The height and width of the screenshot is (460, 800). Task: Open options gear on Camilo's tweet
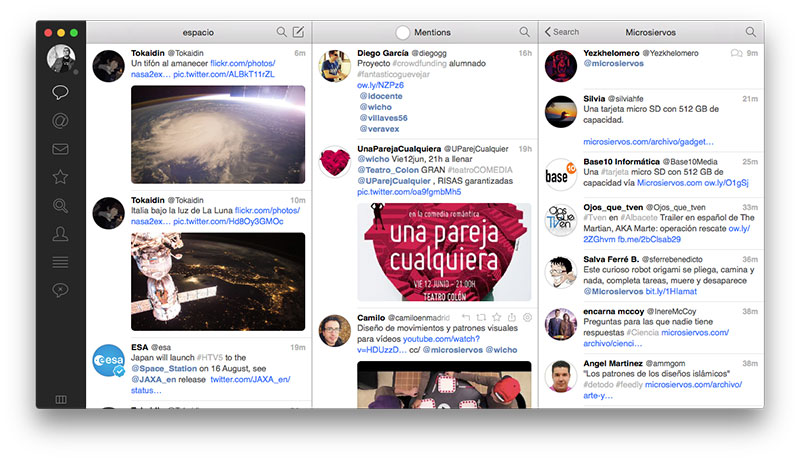pos(528,317)
